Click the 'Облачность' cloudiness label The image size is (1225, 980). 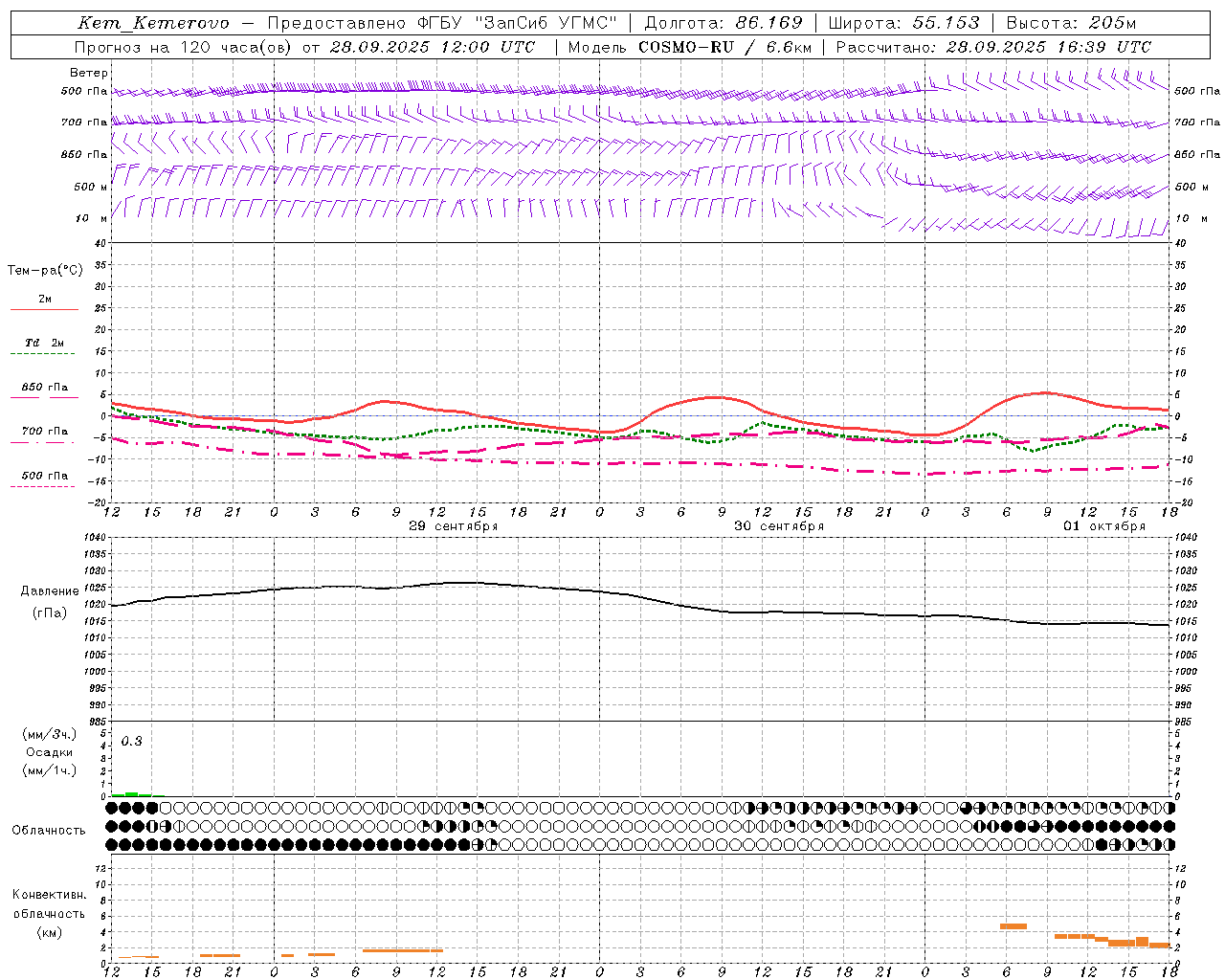point(49,831)
